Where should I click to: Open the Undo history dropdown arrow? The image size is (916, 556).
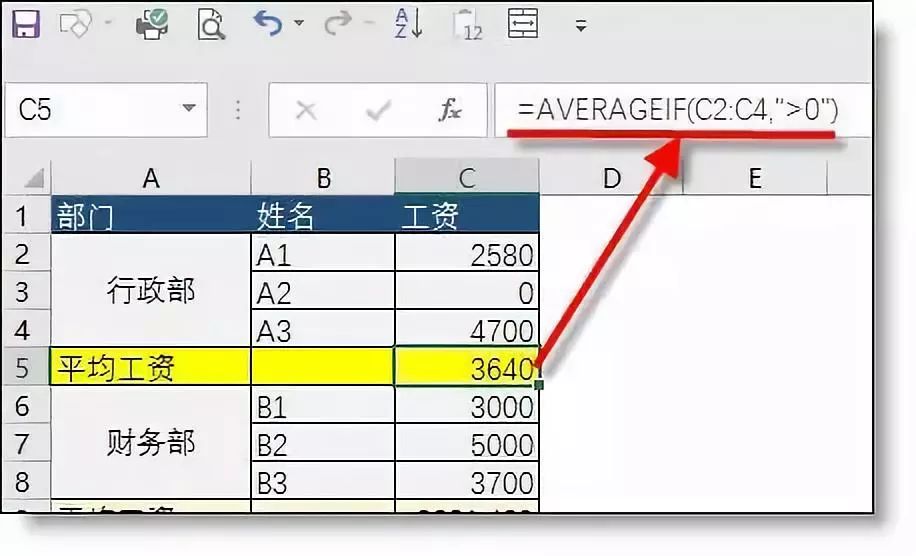tap(299, 23)
